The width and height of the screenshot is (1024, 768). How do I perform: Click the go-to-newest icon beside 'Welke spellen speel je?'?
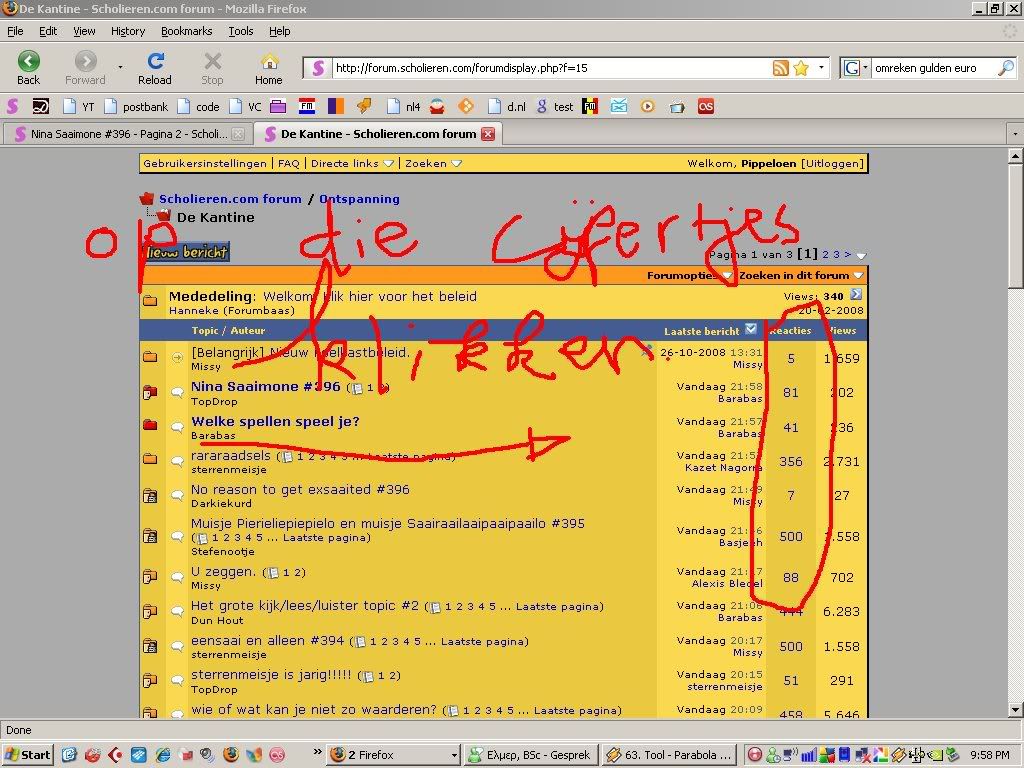click(x=177, y=426)
